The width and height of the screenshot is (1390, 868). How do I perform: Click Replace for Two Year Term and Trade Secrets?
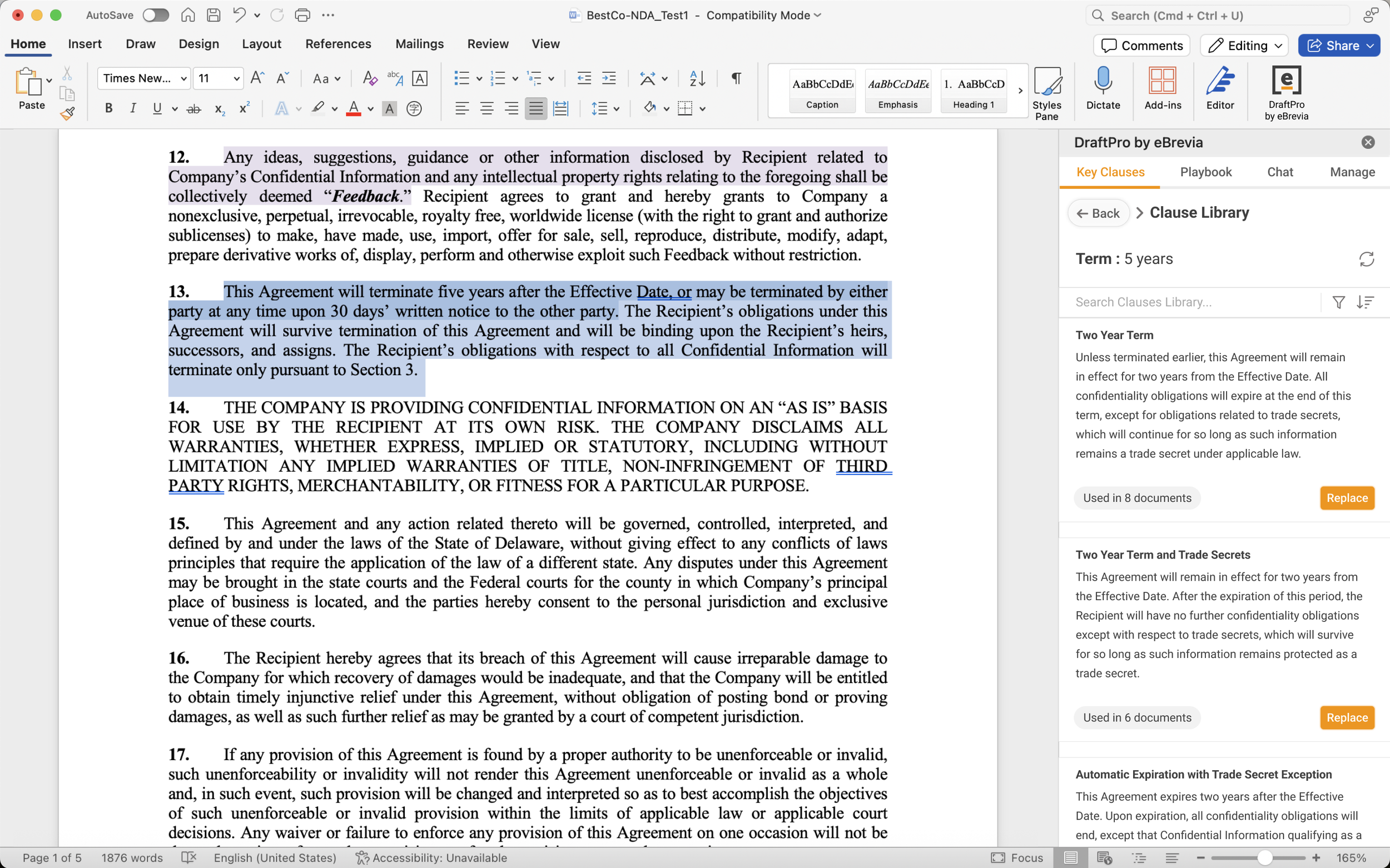click(x=1347, y=717)
